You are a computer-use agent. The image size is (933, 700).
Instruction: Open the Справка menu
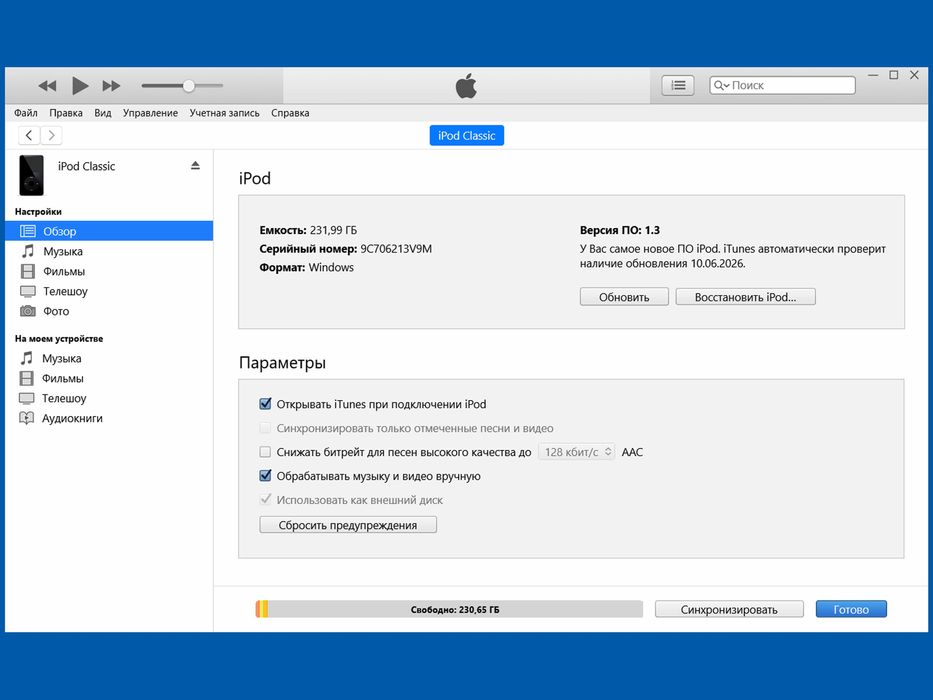[290, 112]
